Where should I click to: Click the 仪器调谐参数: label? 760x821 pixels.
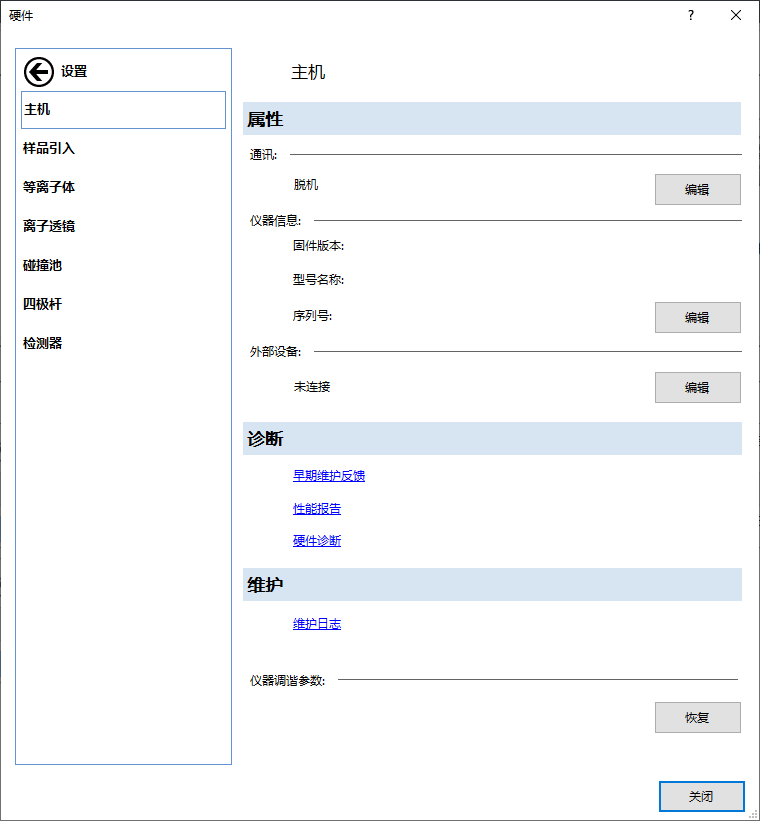[x=288, y=681]
